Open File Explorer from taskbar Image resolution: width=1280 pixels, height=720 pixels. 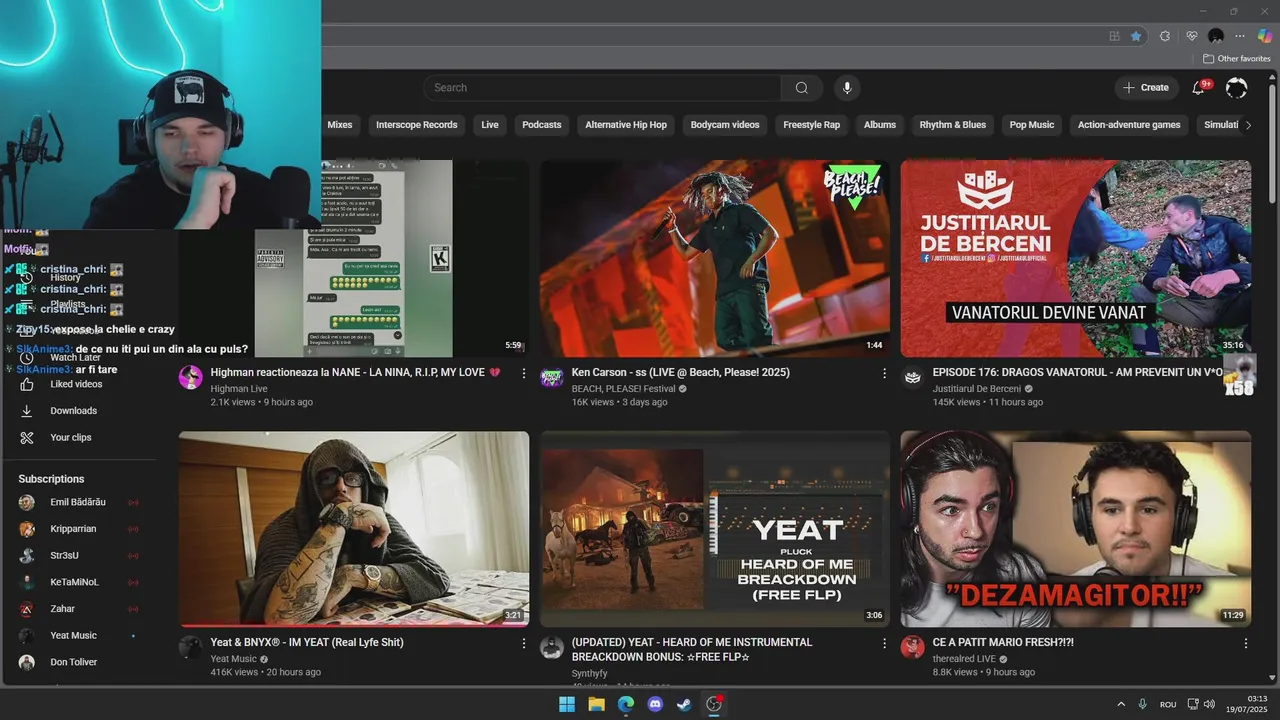pyautogui.click(x=596, y=704)
